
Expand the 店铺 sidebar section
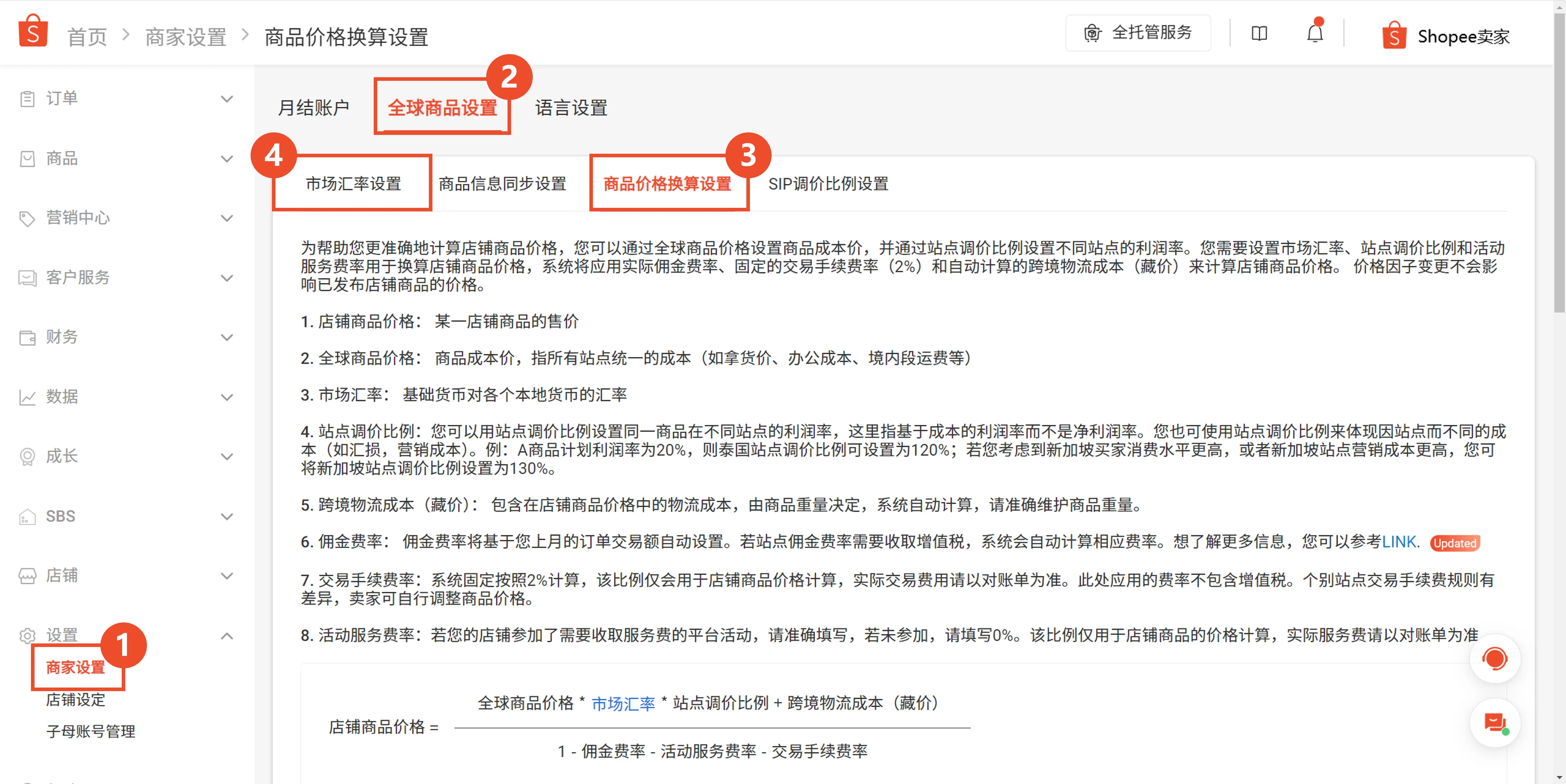227,575
